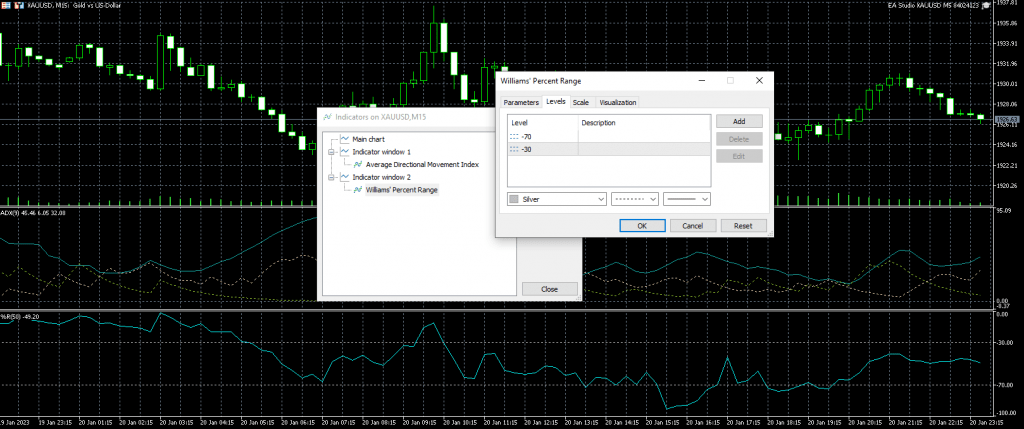Screen dimensions: 1024x429
Task: Click the bar-chart icon beside the XAUUSD title
Action: [x=18, y=6]
